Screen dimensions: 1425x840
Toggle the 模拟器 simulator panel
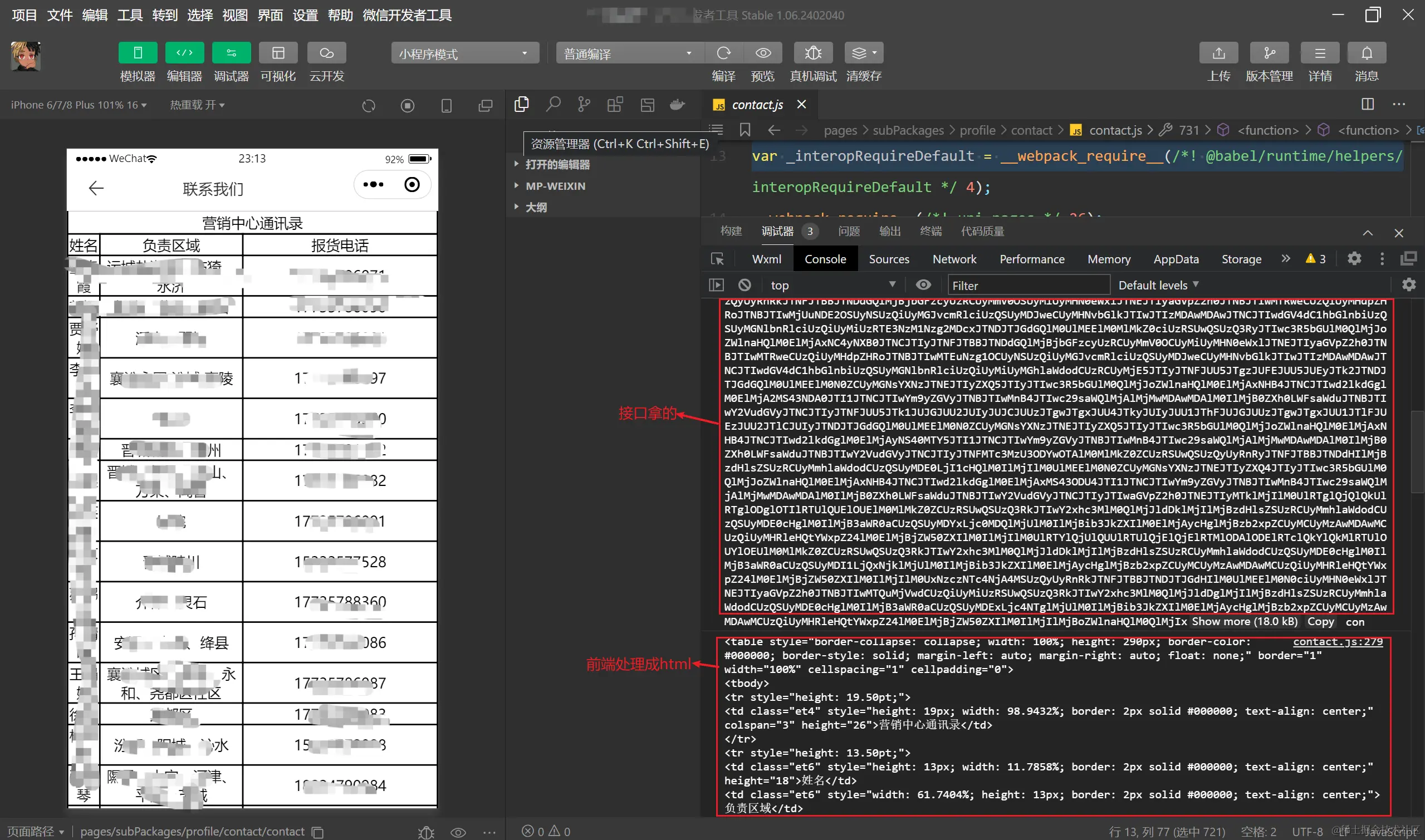(138, 53)
